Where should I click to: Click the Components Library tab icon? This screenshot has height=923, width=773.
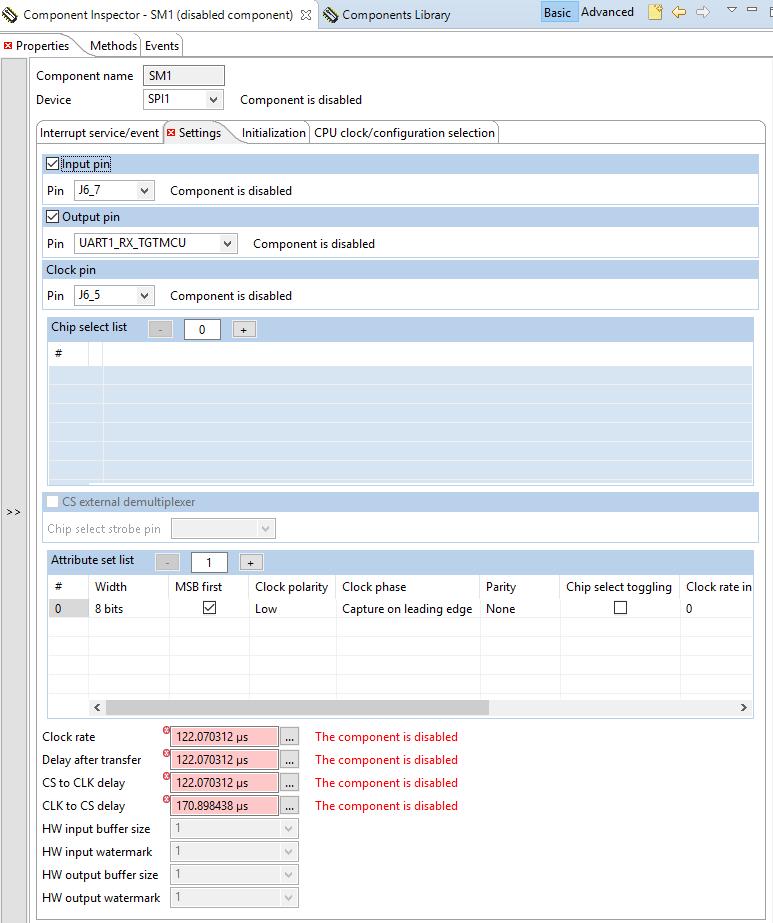coord(331,15)
